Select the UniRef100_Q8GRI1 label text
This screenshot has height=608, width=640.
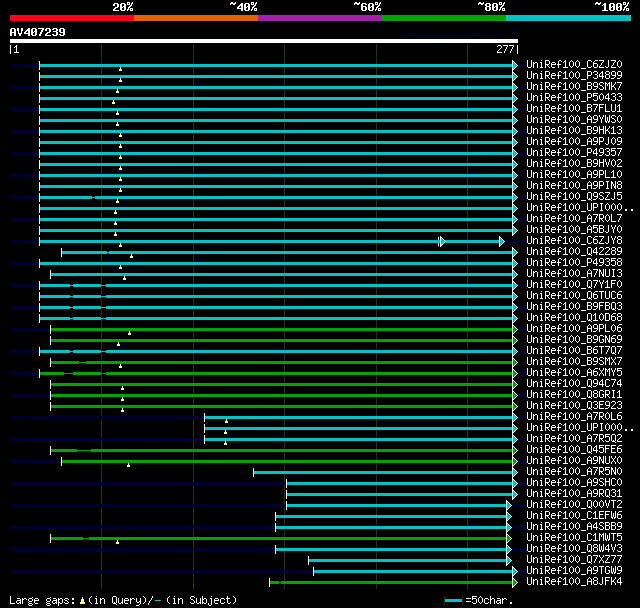[574, 395]
